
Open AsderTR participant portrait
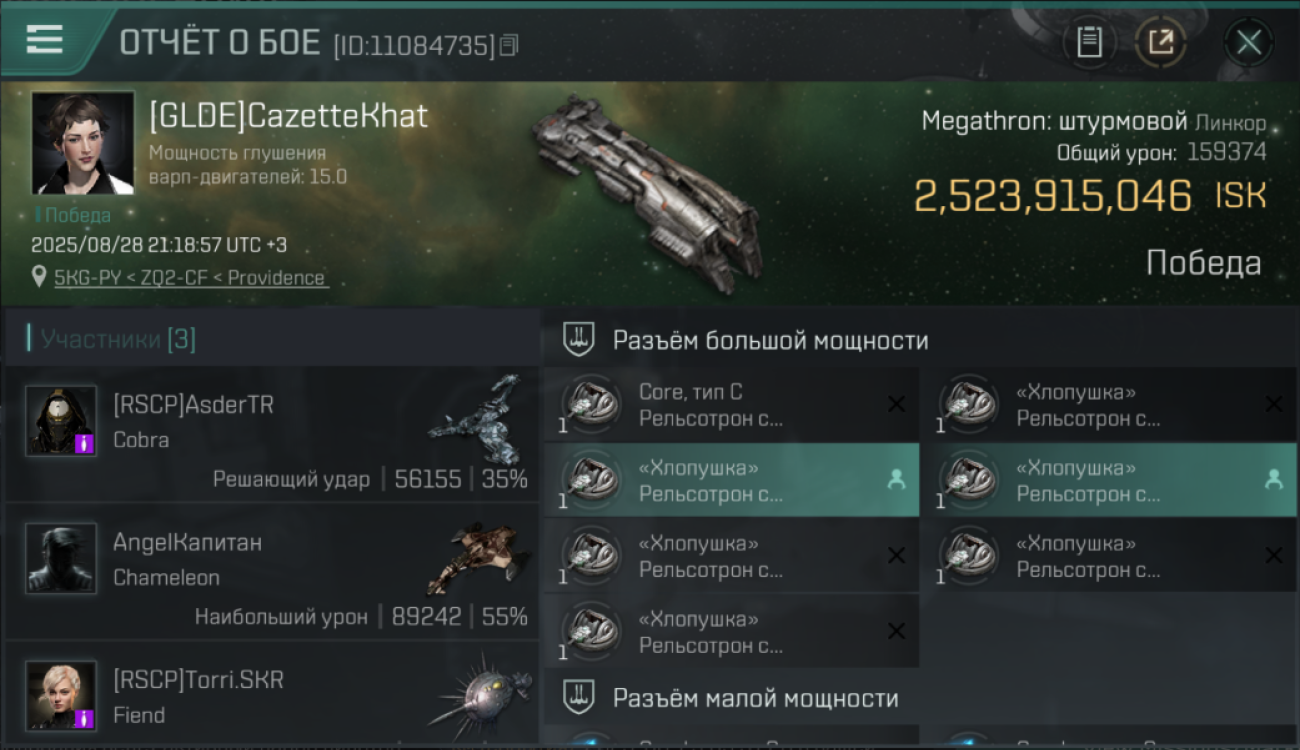pyautogui.click(x=61, y=421)
